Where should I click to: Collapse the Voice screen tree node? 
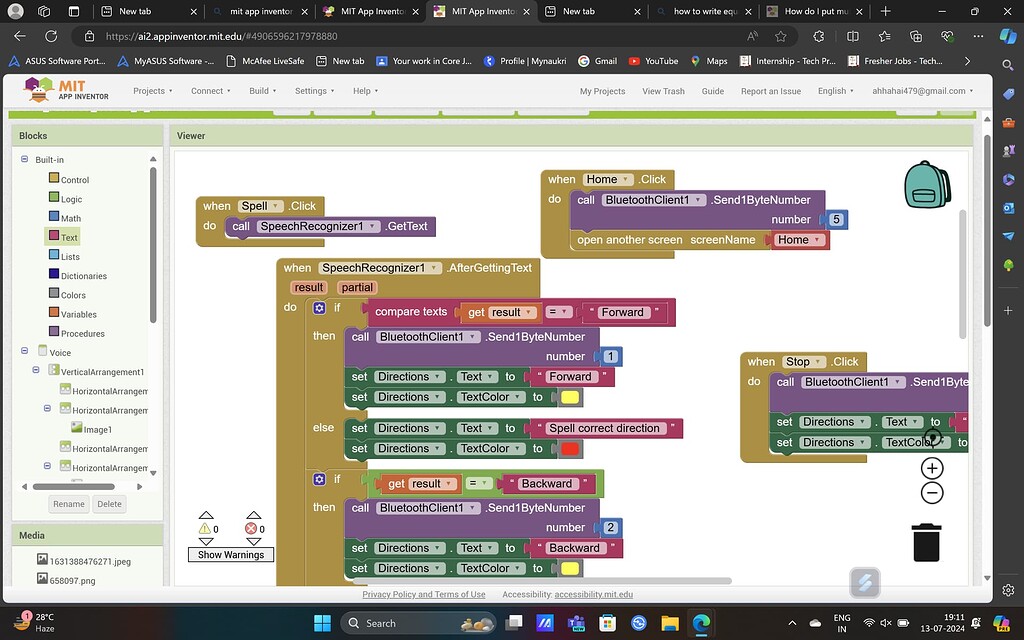[25, 352]
